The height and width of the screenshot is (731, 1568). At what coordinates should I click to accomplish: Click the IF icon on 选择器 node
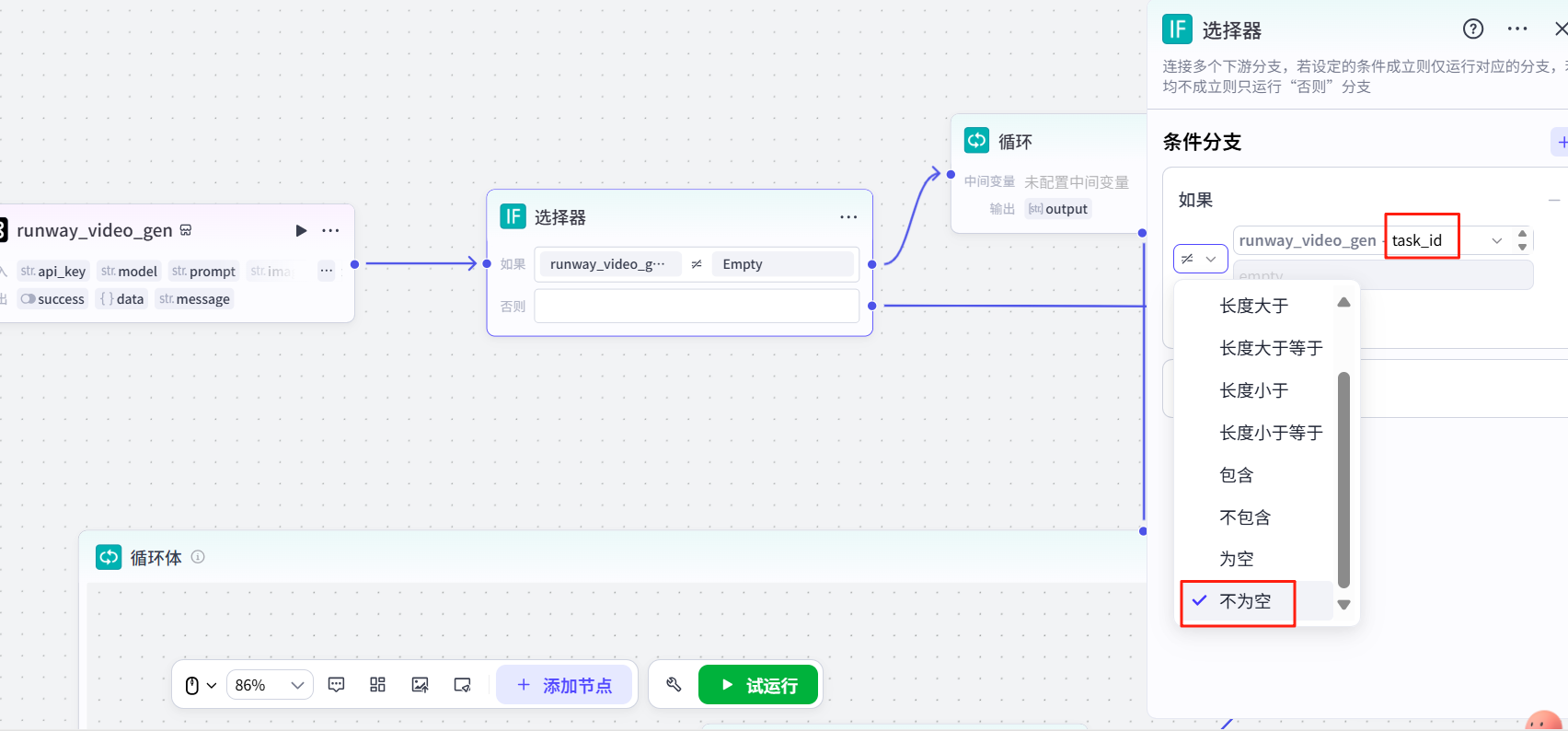click(x=513, y=216)
